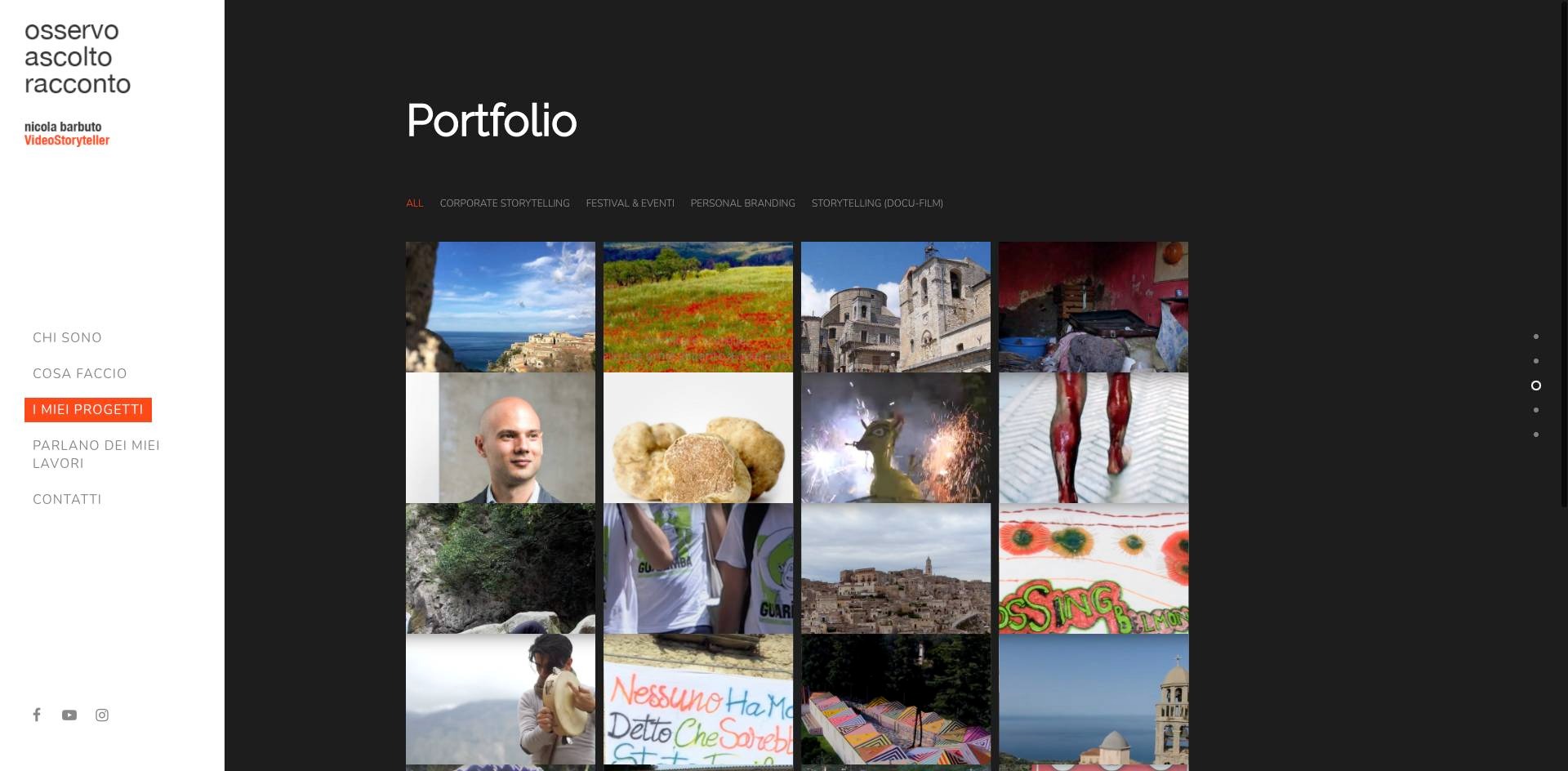Jump to first section navigation dot
This screenshot has width=1568, height=771.
click(x=1536, y=336)
